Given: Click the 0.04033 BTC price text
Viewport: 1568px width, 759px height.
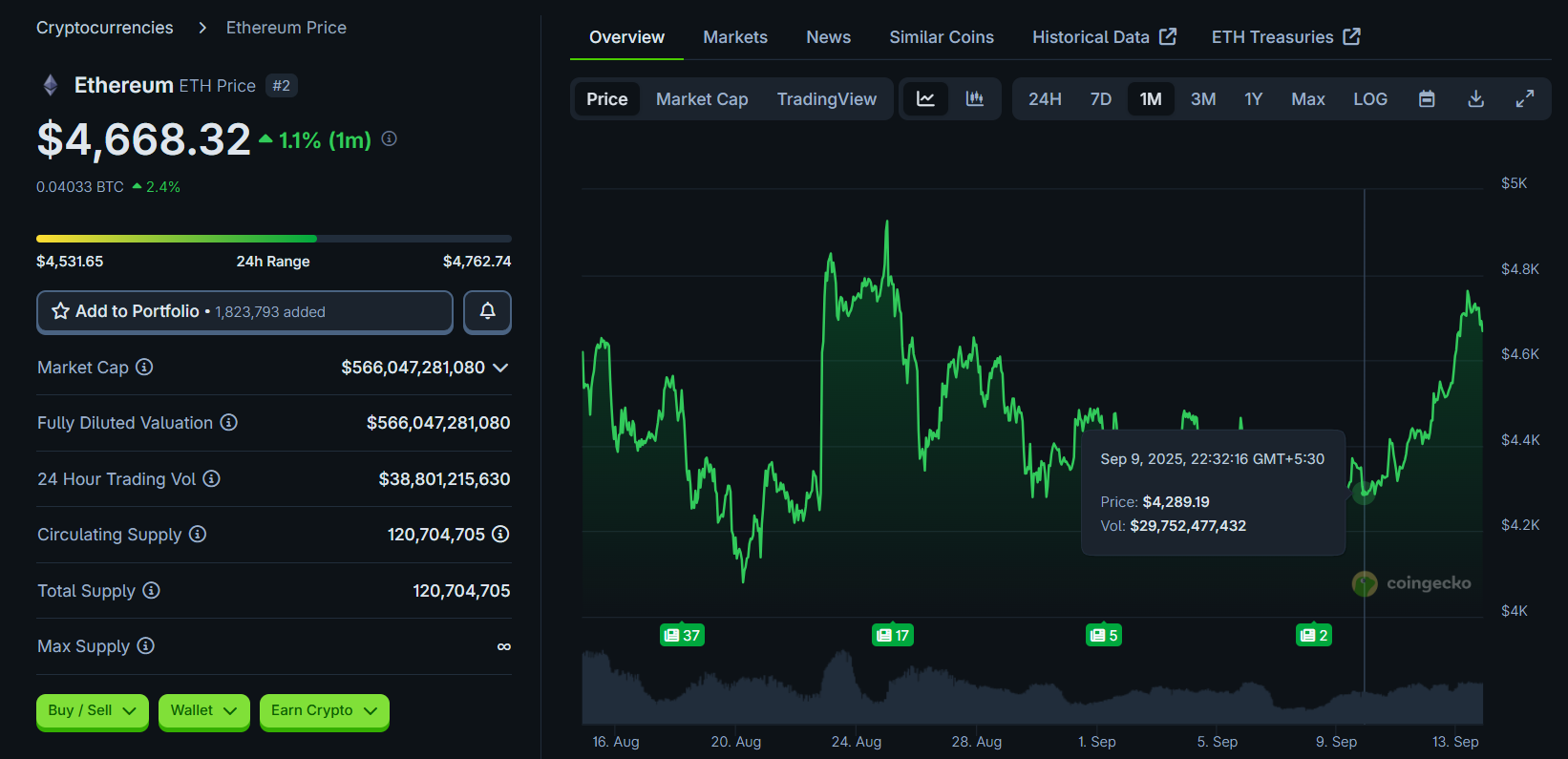Looking at the screenshot, I should point(80,187).
